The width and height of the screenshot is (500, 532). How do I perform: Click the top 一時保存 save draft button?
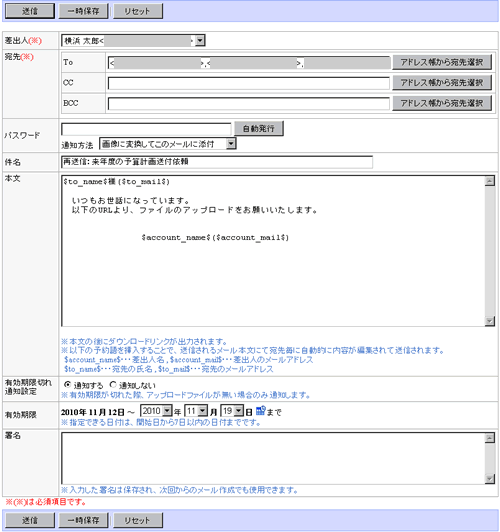click(83, 11)
